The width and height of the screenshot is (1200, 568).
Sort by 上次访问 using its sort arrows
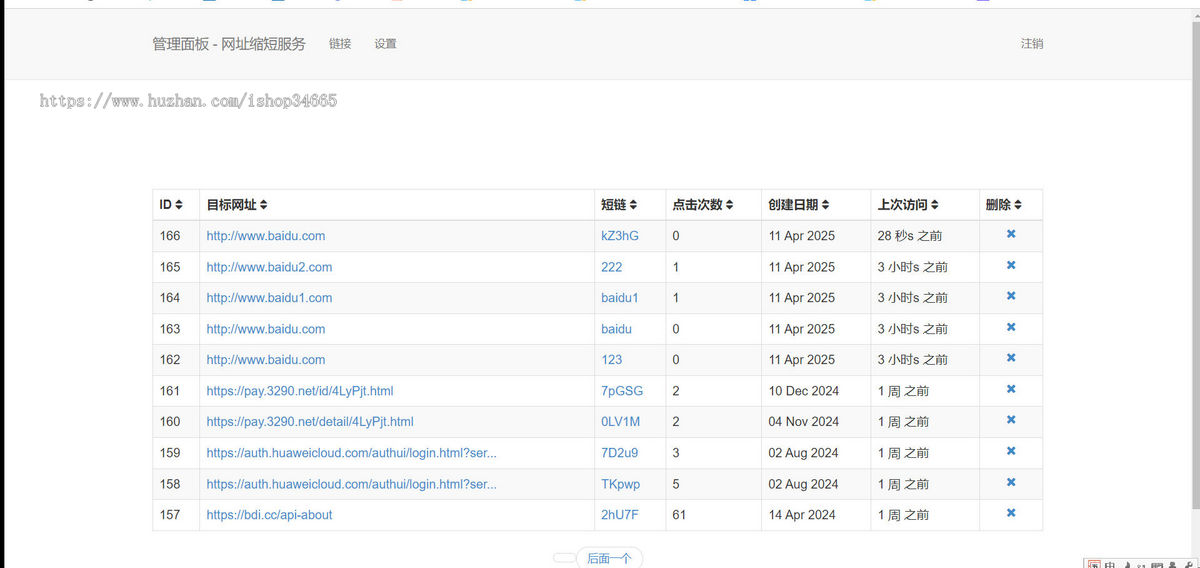(x=934, y=205)
